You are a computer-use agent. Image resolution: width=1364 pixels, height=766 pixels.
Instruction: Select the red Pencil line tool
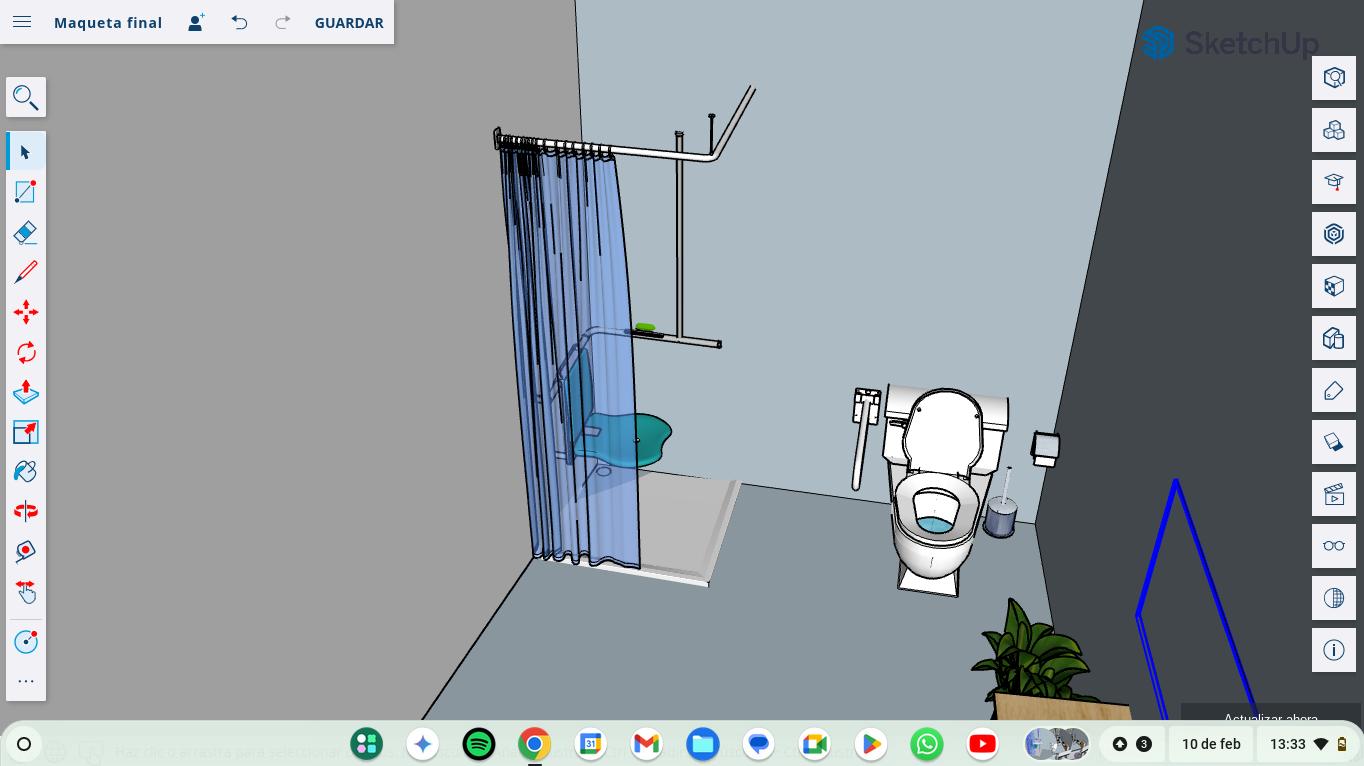pyautogui.click(x=26, y=272)
